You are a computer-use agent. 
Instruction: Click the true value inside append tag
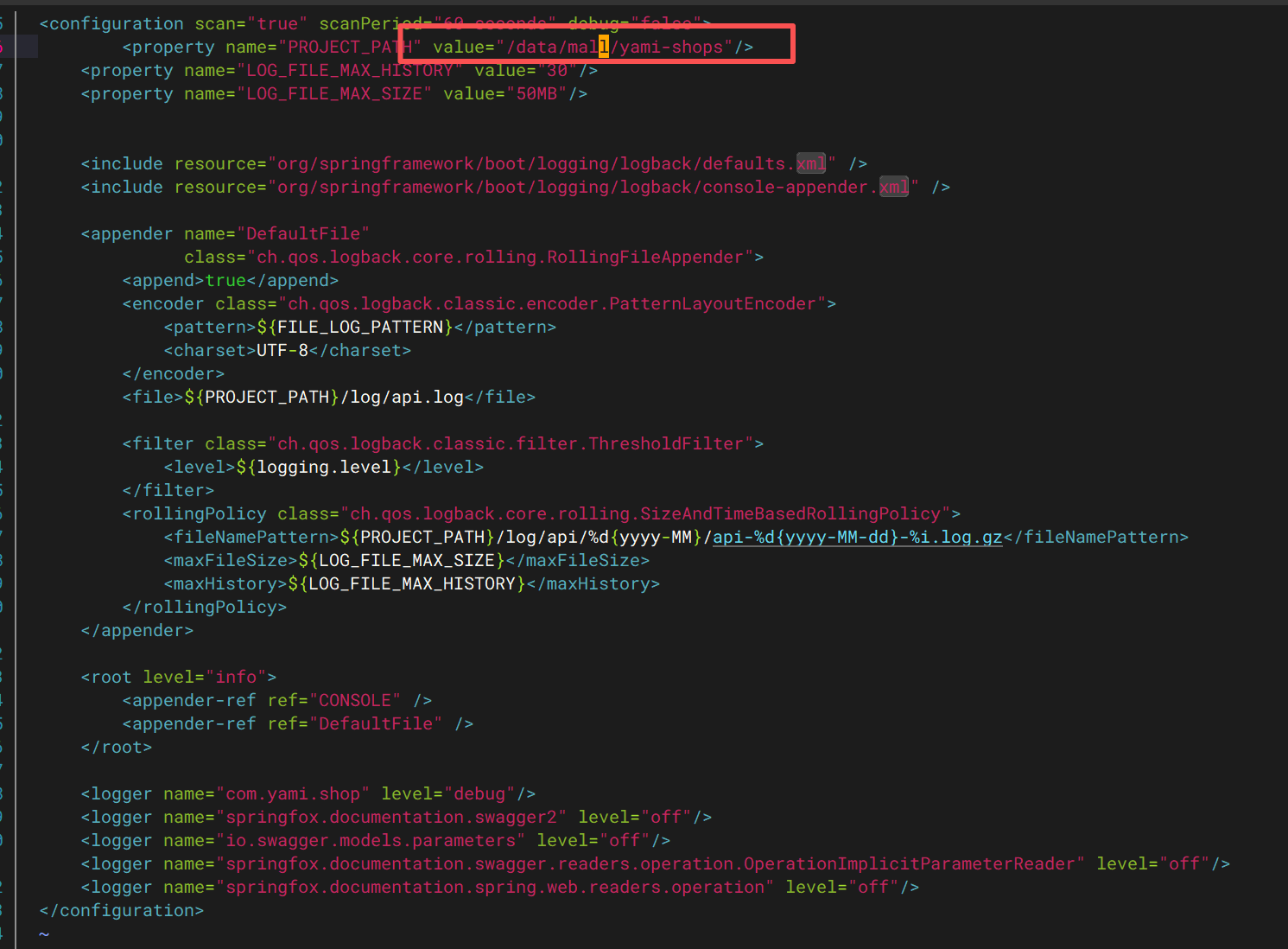pos(225,281)
